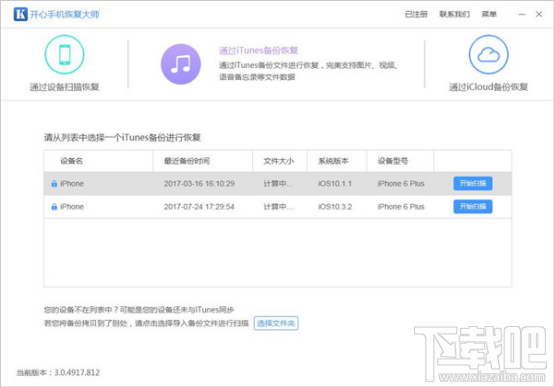This screenshot has height=387, width=554.
Task: Open the 联系我们 menu item
Action: coord(454,14)
